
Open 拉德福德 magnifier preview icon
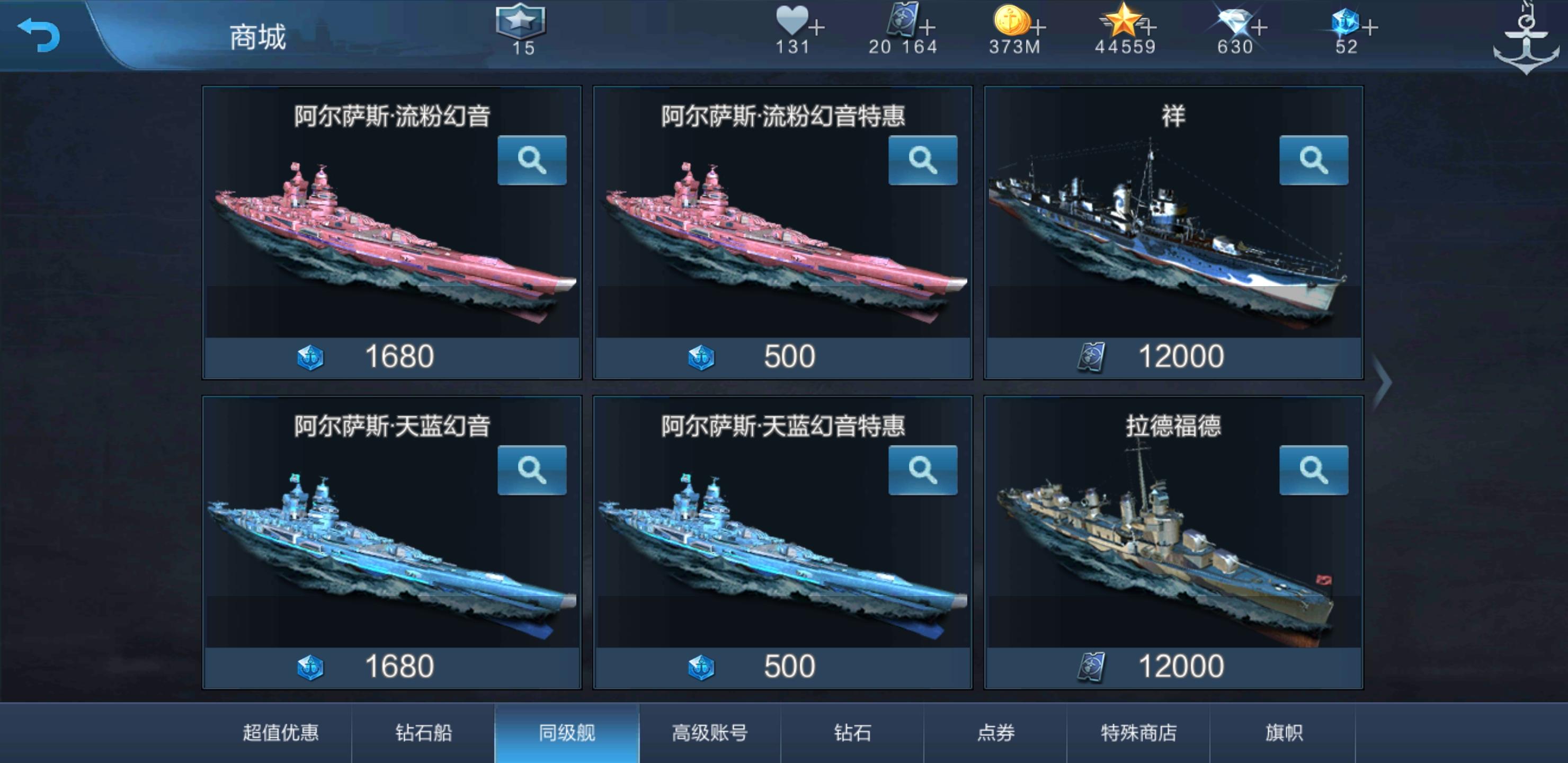pos(1314,470)
